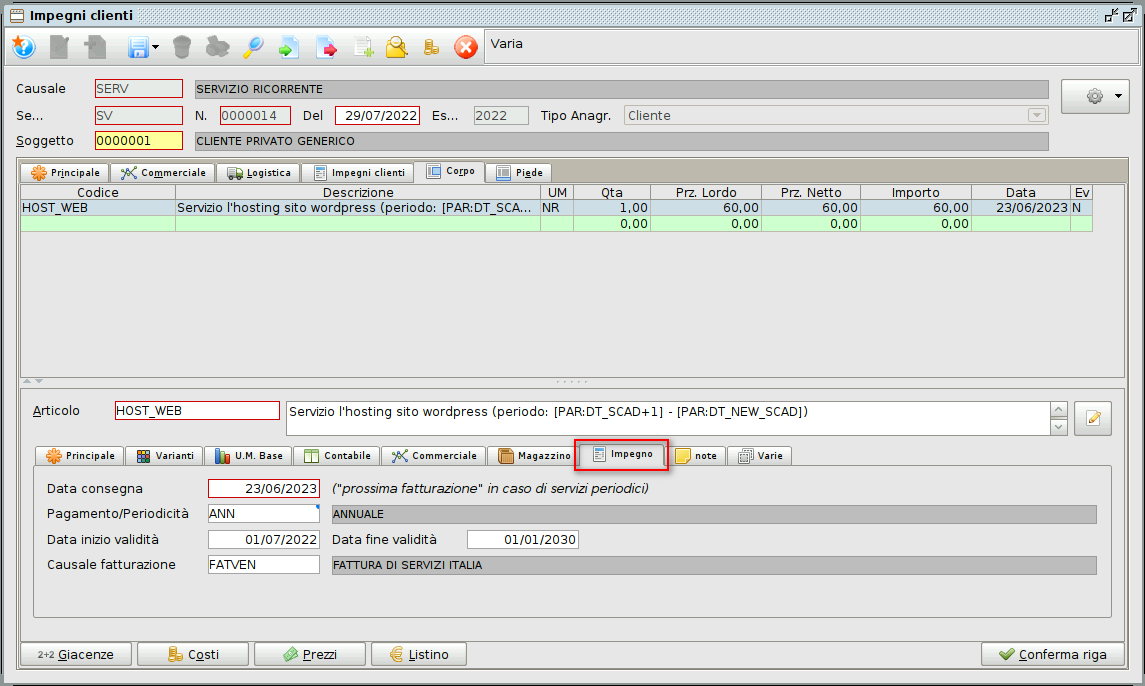
Task: Click the Listino button
Action: [x=418, y=654]
